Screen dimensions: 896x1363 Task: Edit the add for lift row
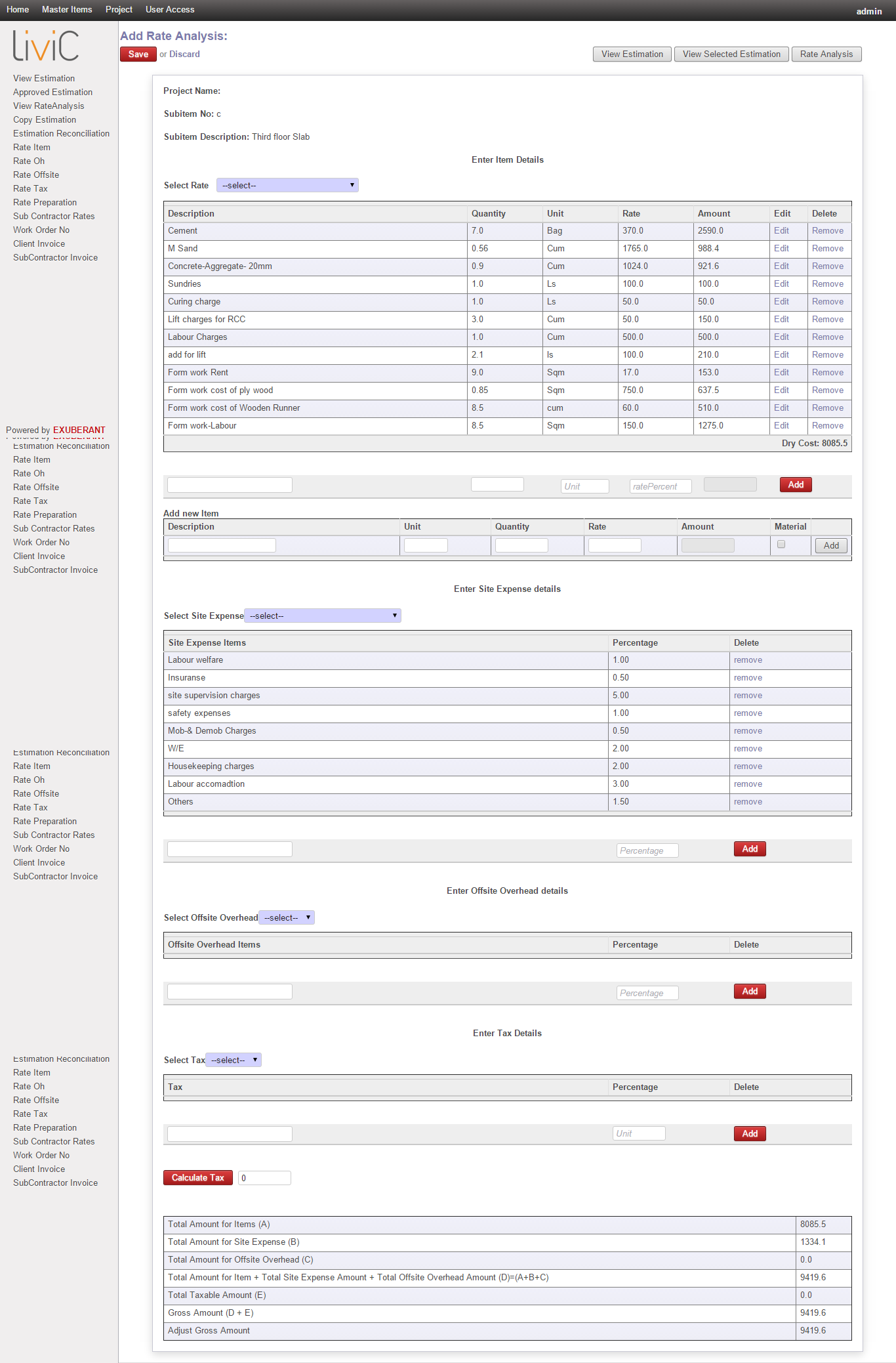click(x=781, y=354)
